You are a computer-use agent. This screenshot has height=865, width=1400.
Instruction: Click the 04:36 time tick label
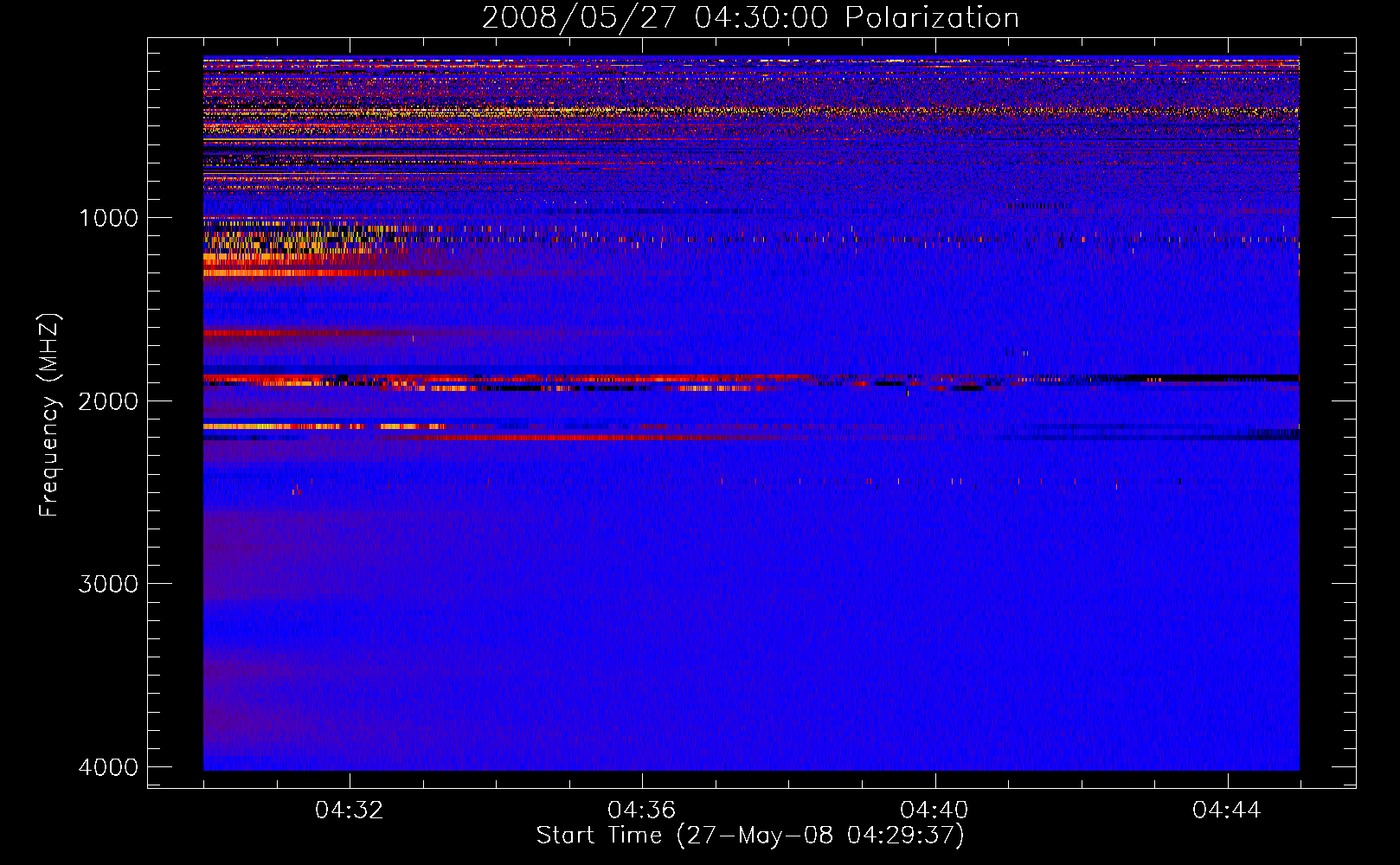[x=642, y=811]
